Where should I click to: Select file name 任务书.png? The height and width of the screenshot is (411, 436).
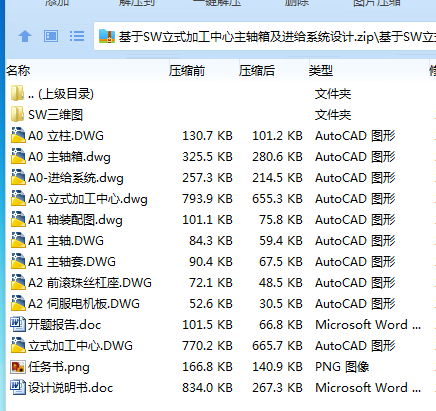59,367
